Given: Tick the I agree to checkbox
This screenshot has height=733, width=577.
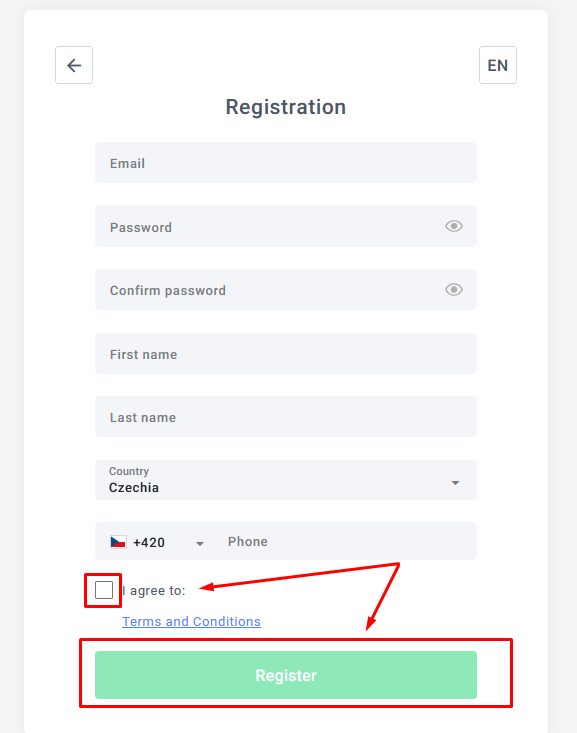Looking at the screenshot, I should tap(103, 590).
